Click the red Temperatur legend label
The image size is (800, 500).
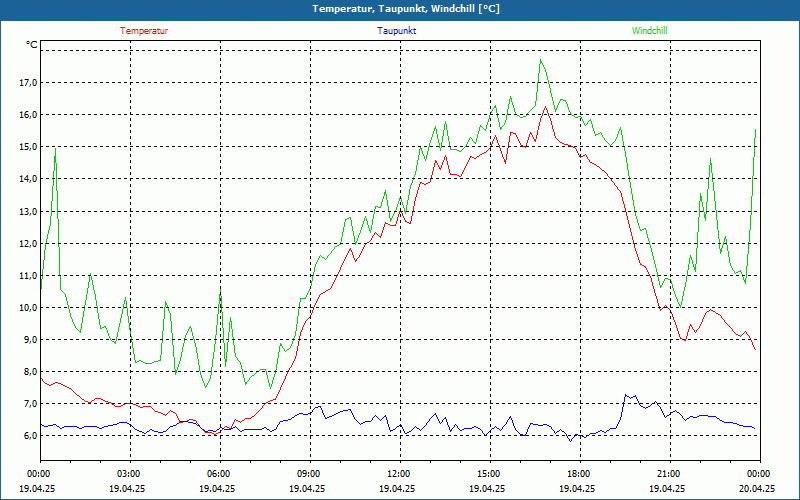(x=144, y=31)
